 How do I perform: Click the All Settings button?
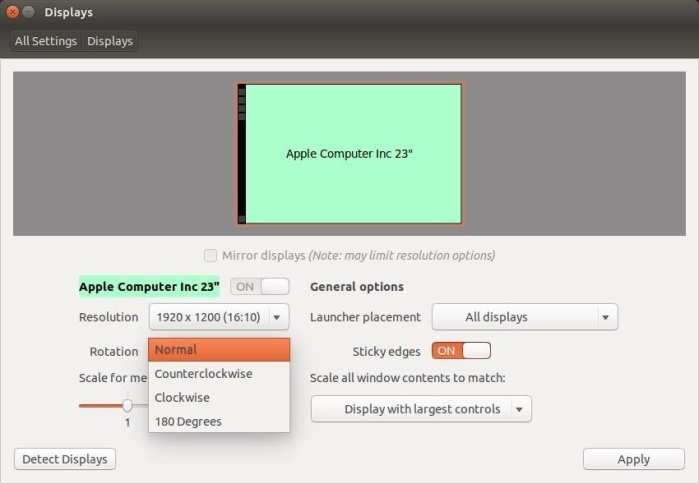pos(45,41)
